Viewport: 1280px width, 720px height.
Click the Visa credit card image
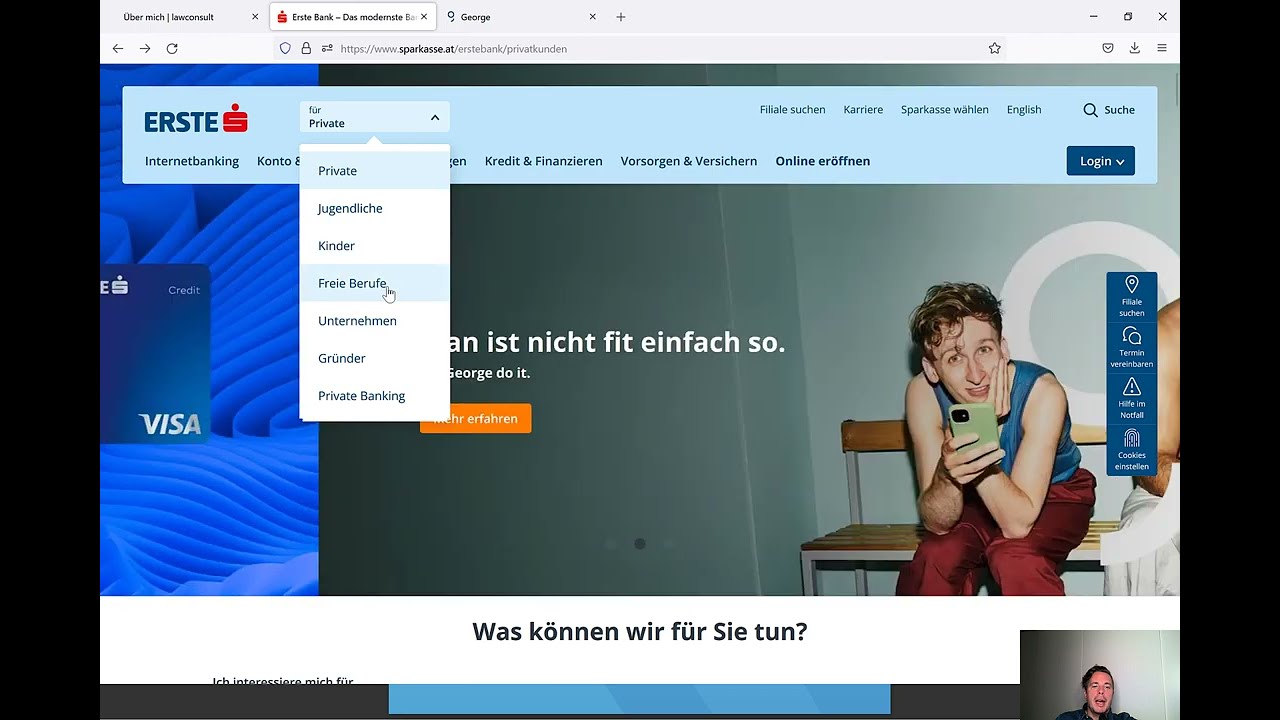point(155,354)
